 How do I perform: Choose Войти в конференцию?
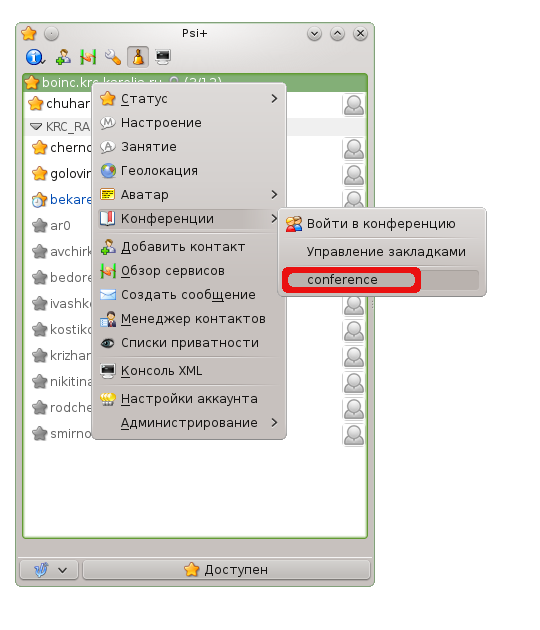point(382,223)
